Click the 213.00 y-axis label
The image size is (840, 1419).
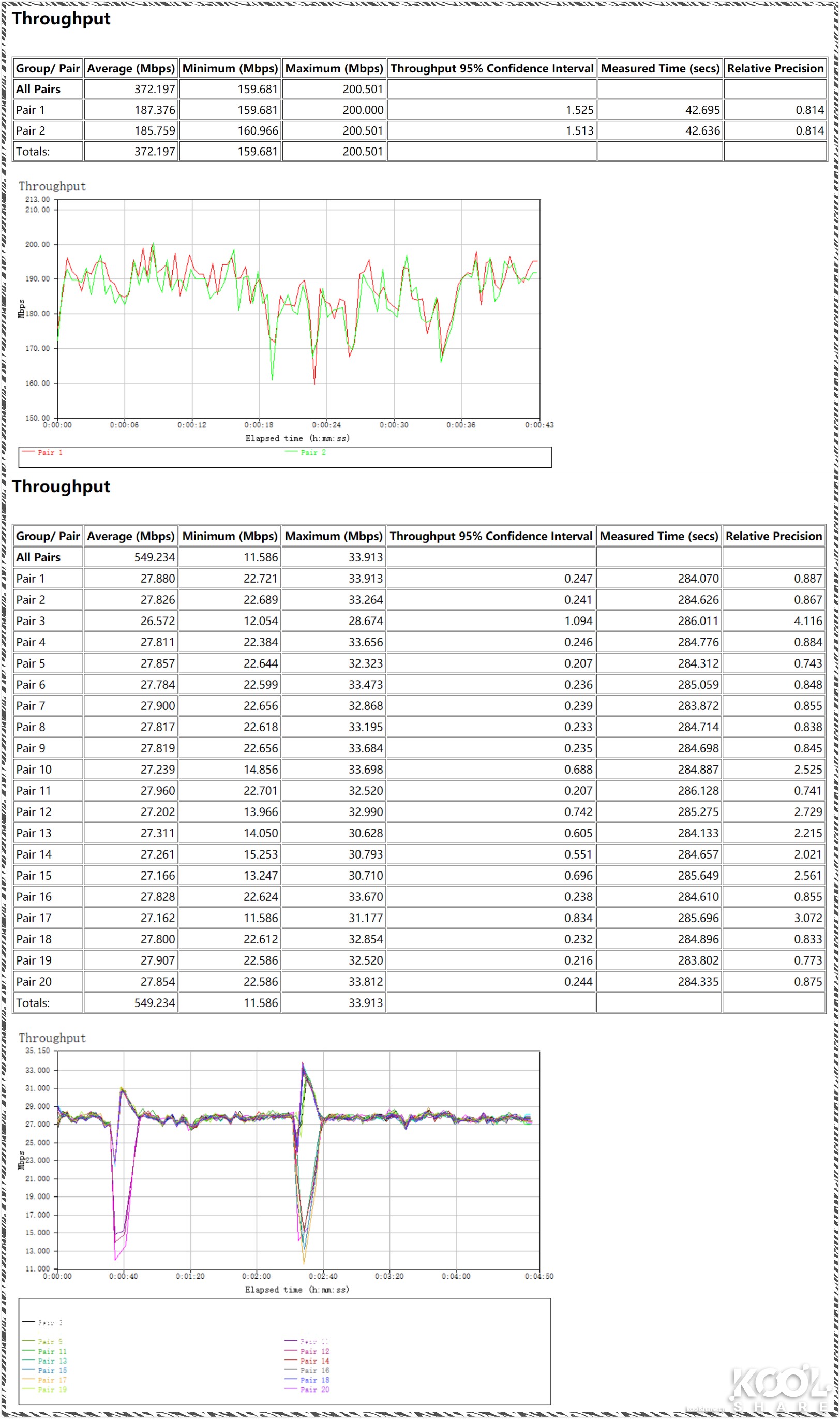pyautogui.click(x=37, y=199)
